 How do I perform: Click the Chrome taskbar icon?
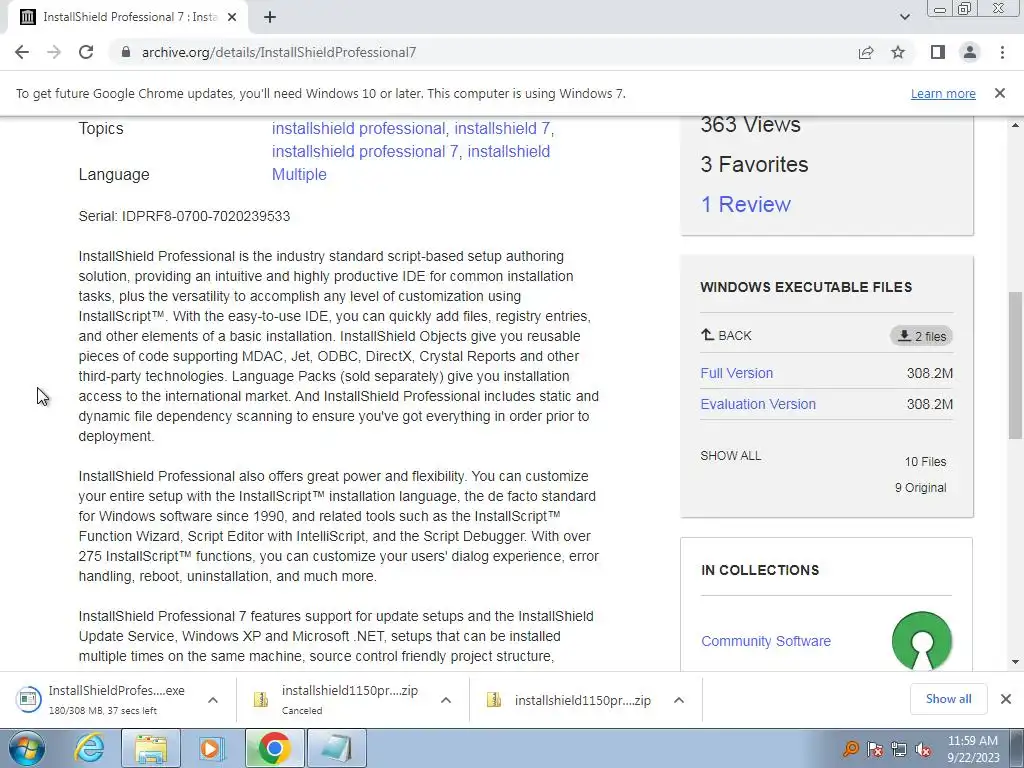coord(274,748)
